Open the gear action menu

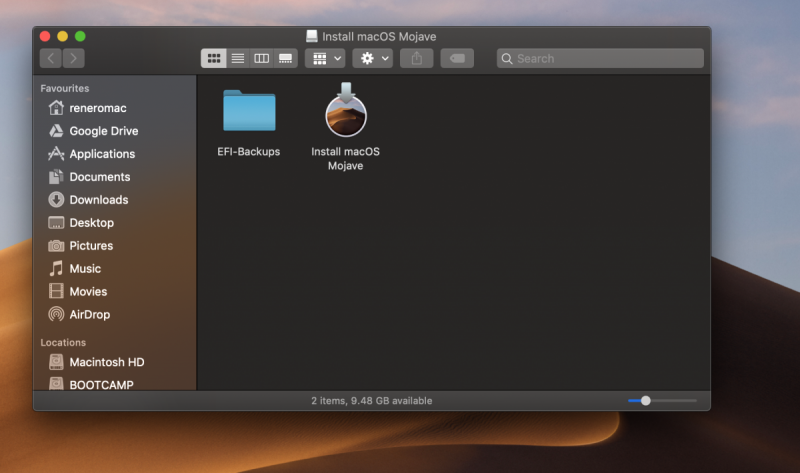point(373,58)
